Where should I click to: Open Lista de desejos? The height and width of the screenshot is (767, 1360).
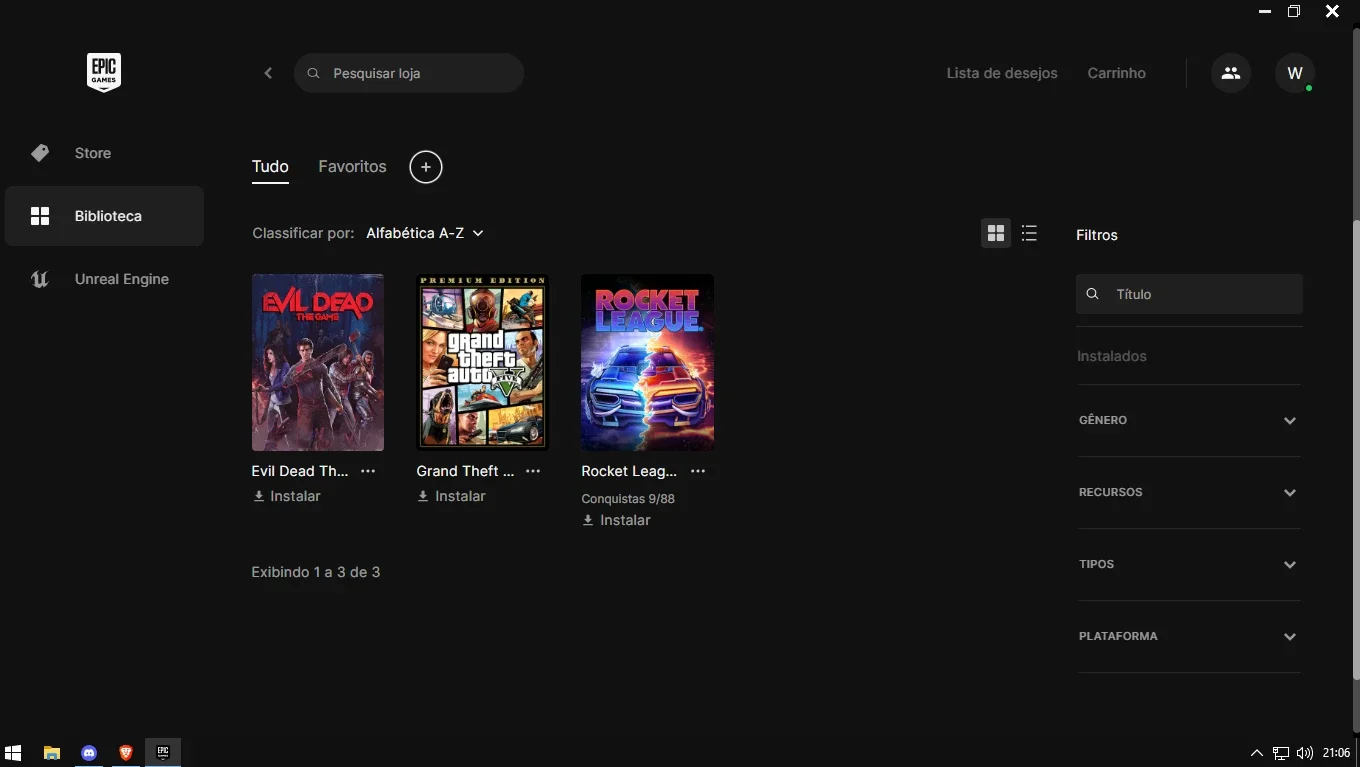tap(1002, 73)
